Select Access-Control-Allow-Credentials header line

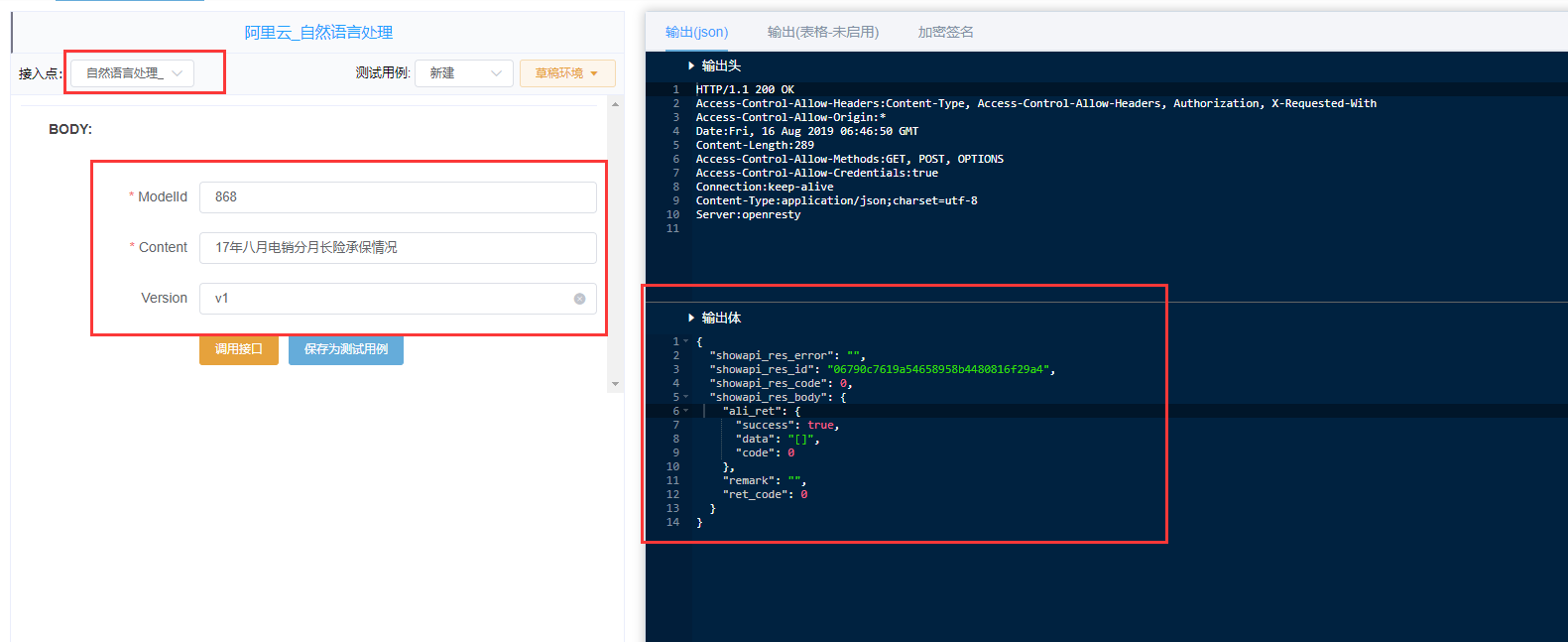point(817,173)
